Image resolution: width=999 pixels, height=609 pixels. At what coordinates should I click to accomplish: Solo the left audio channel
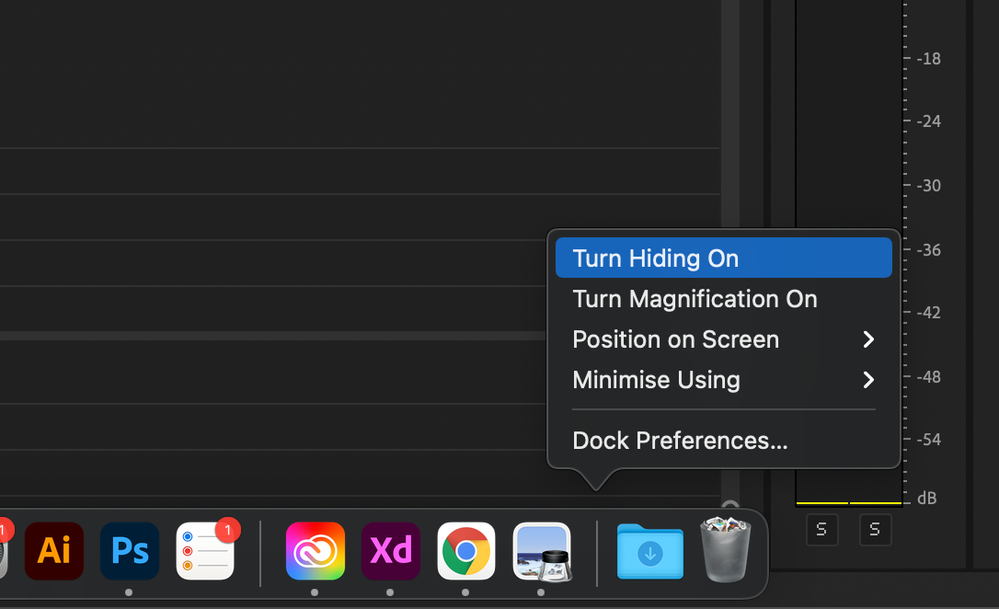click(821, 530)
